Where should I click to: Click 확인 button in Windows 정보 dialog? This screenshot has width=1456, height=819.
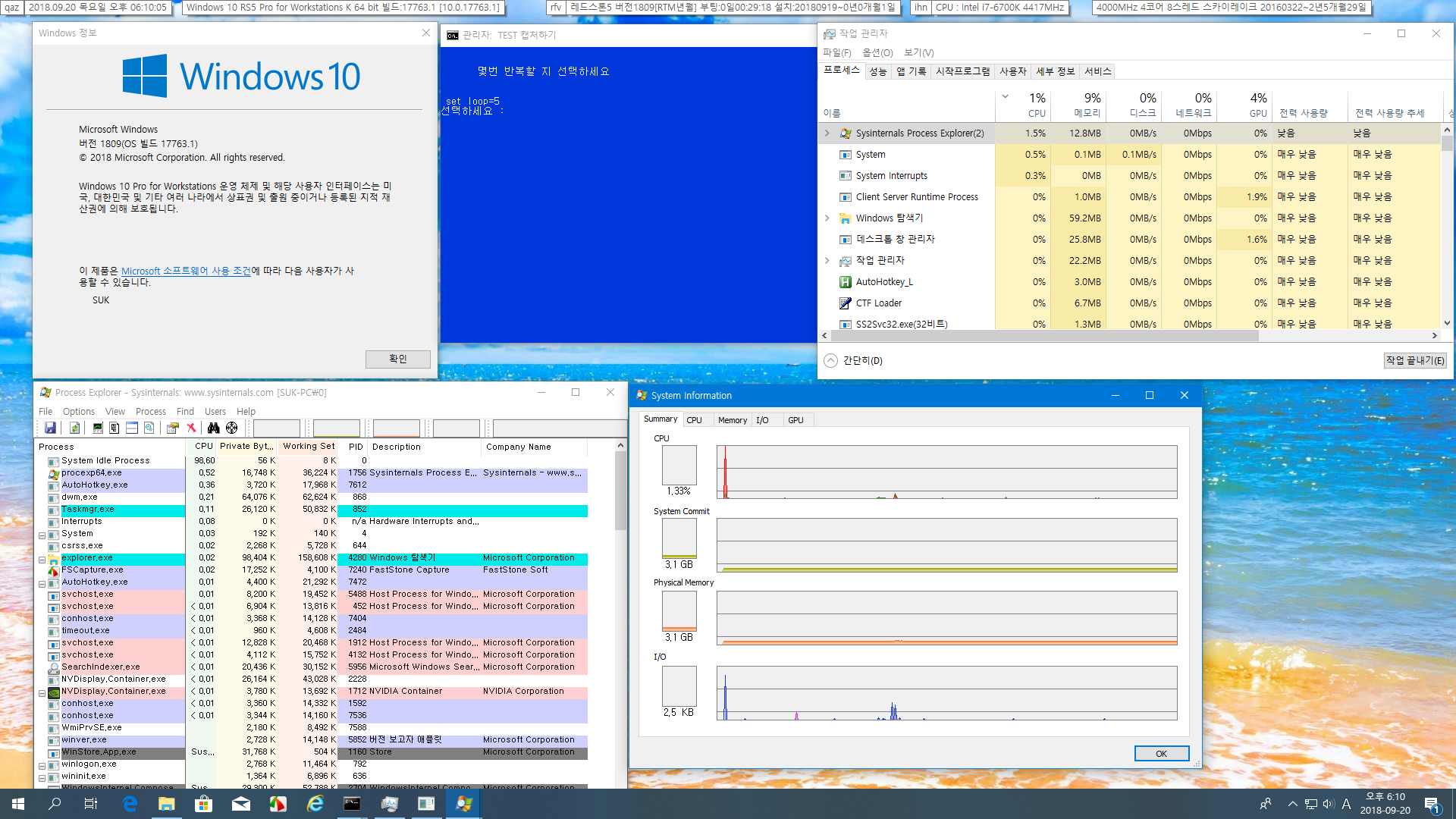click(398, 359)
